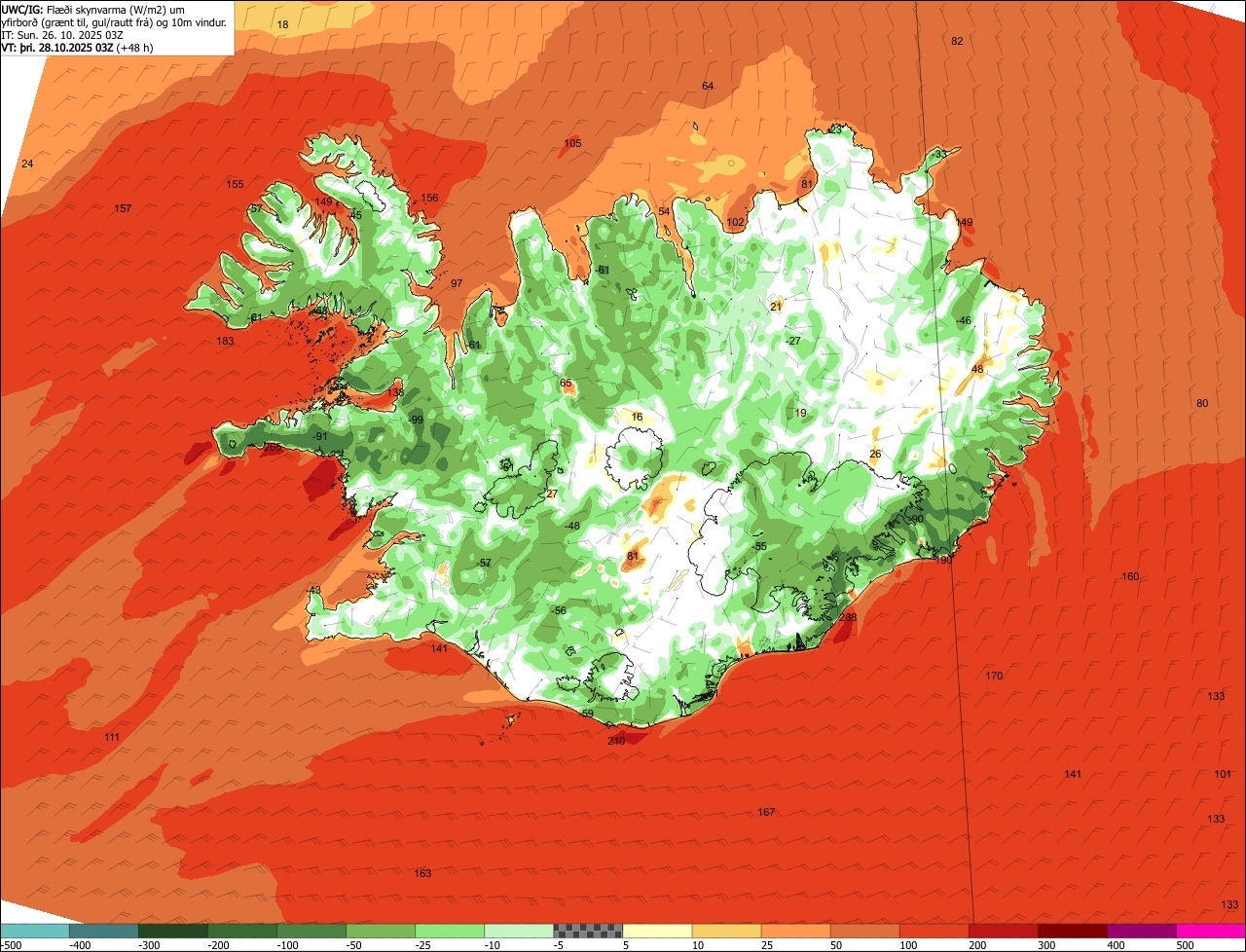Click the initial time 'IT: Sun. 26. 10. 2025 03Z'

64,34
